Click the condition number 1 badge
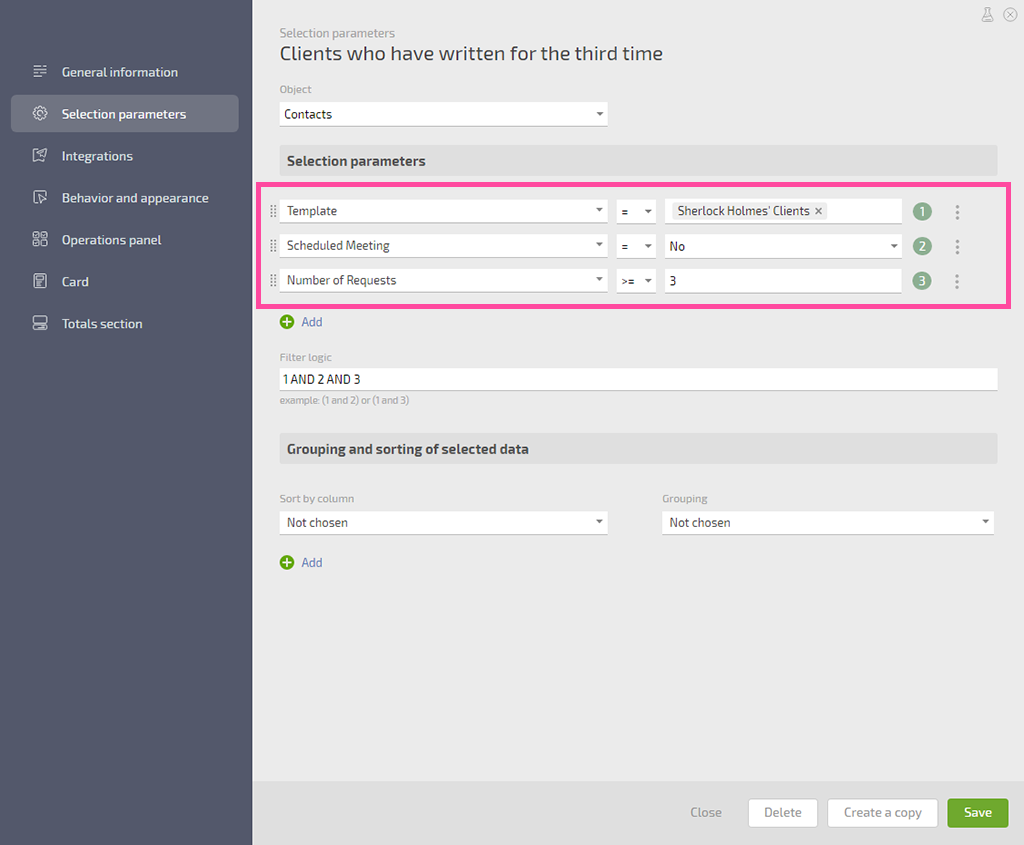1024x845 pixels. point(922,212)
